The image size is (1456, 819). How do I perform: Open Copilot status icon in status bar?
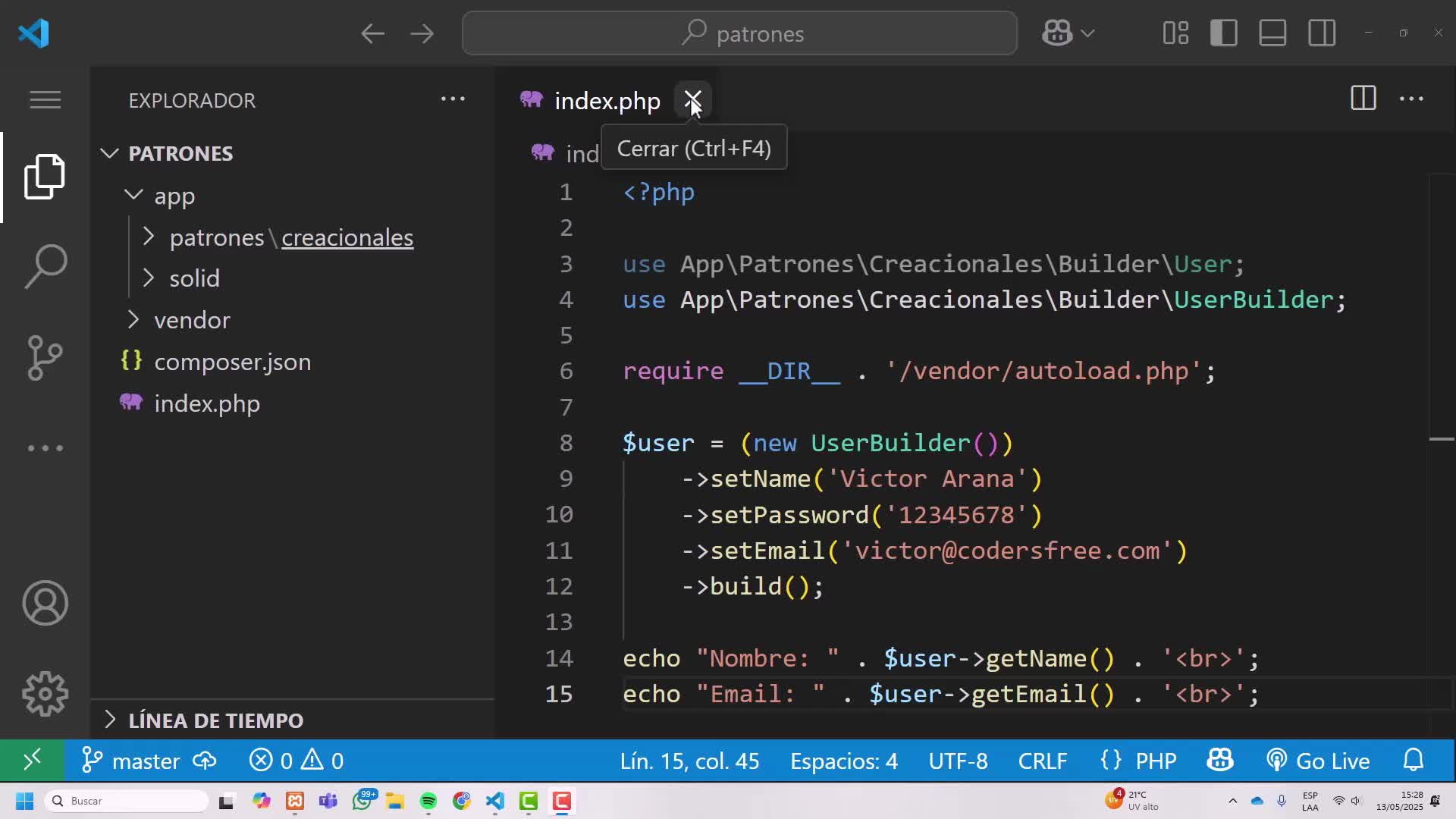point(1220,761)
